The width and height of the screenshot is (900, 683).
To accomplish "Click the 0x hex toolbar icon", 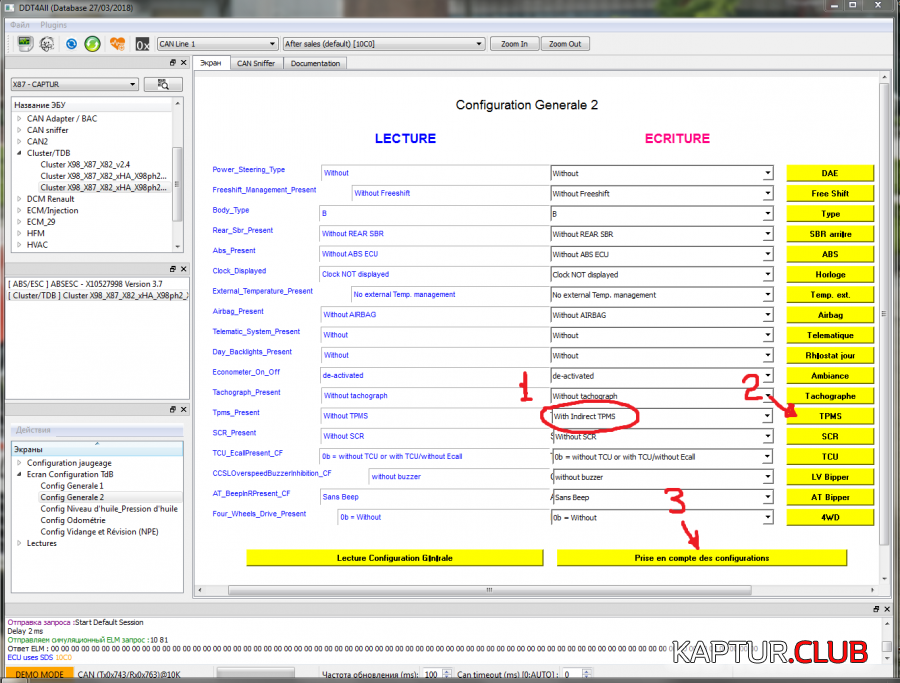I will pyautogui.click(x=143, y=44).
